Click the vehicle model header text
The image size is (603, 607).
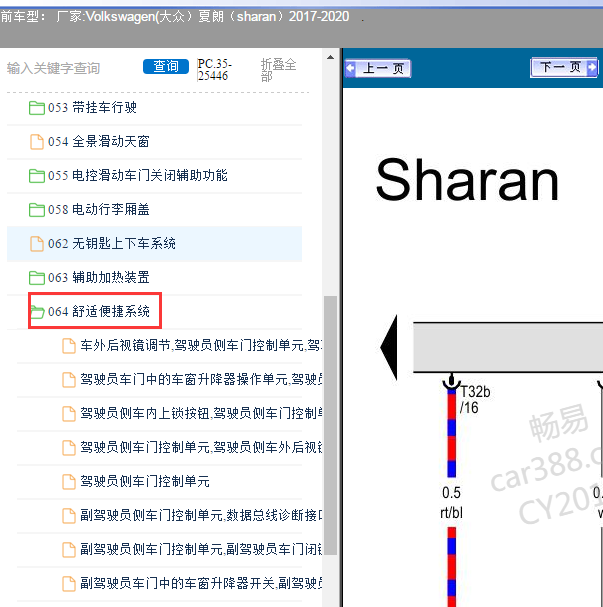(175, 16)
